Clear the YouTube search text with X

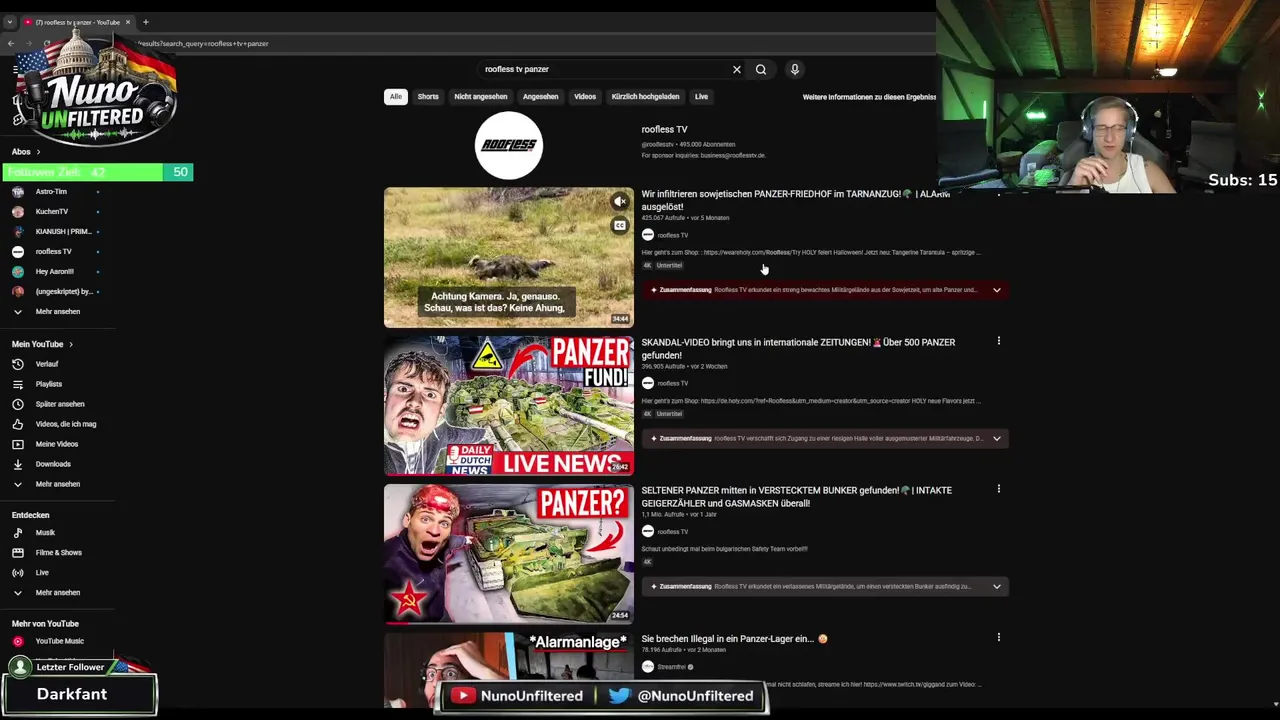[737, 70]
